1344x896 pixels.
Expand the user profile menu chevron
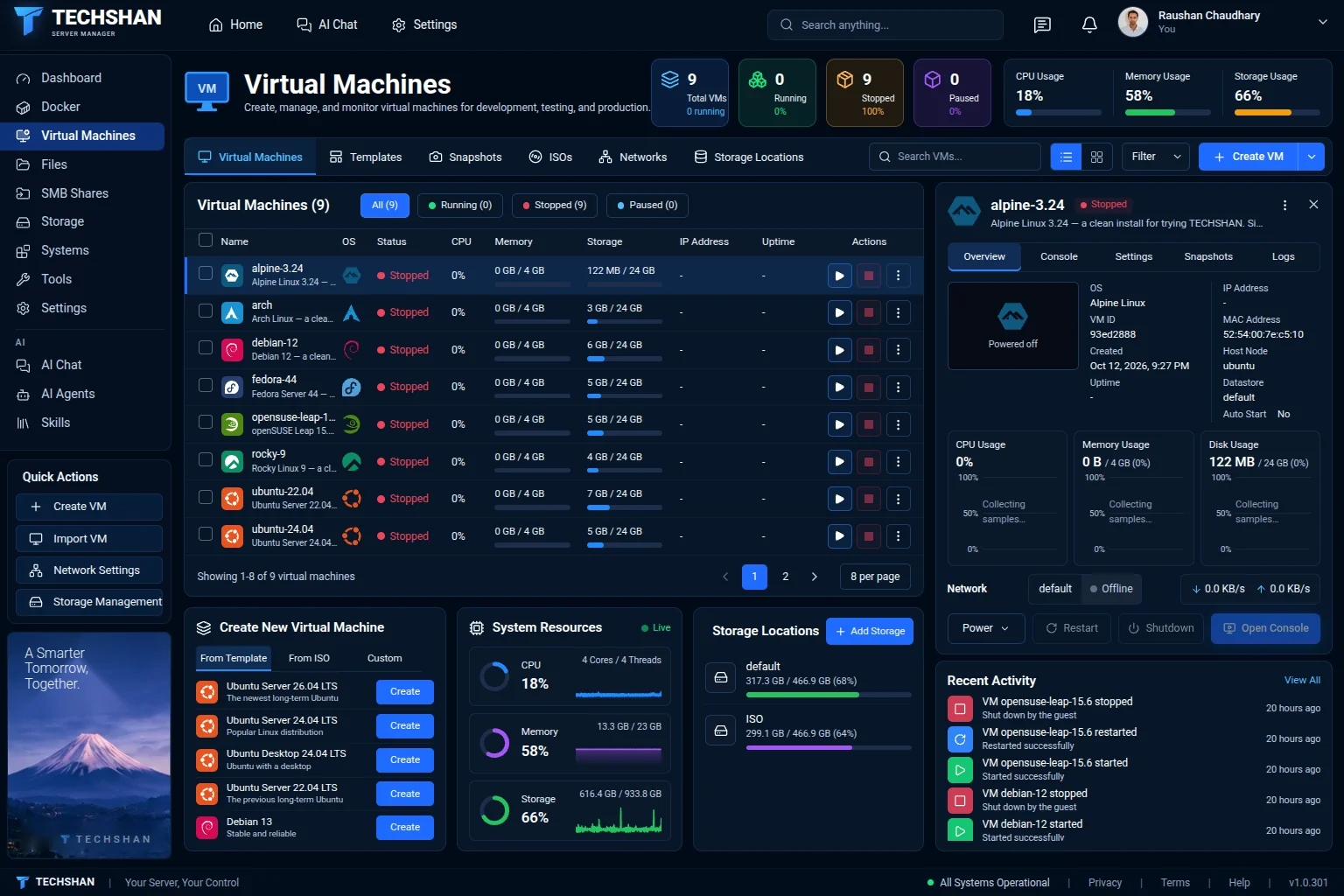1322,23
